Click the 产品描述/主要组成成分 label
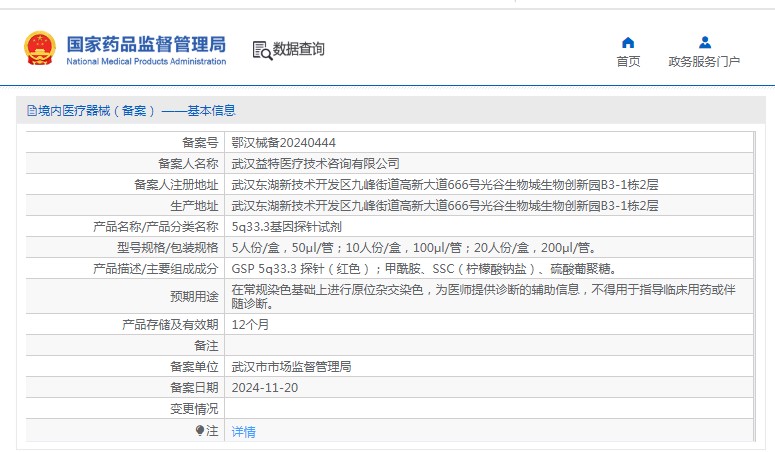Screen dimensions: 775x452 pyautogui.click(x=156, y=269)
